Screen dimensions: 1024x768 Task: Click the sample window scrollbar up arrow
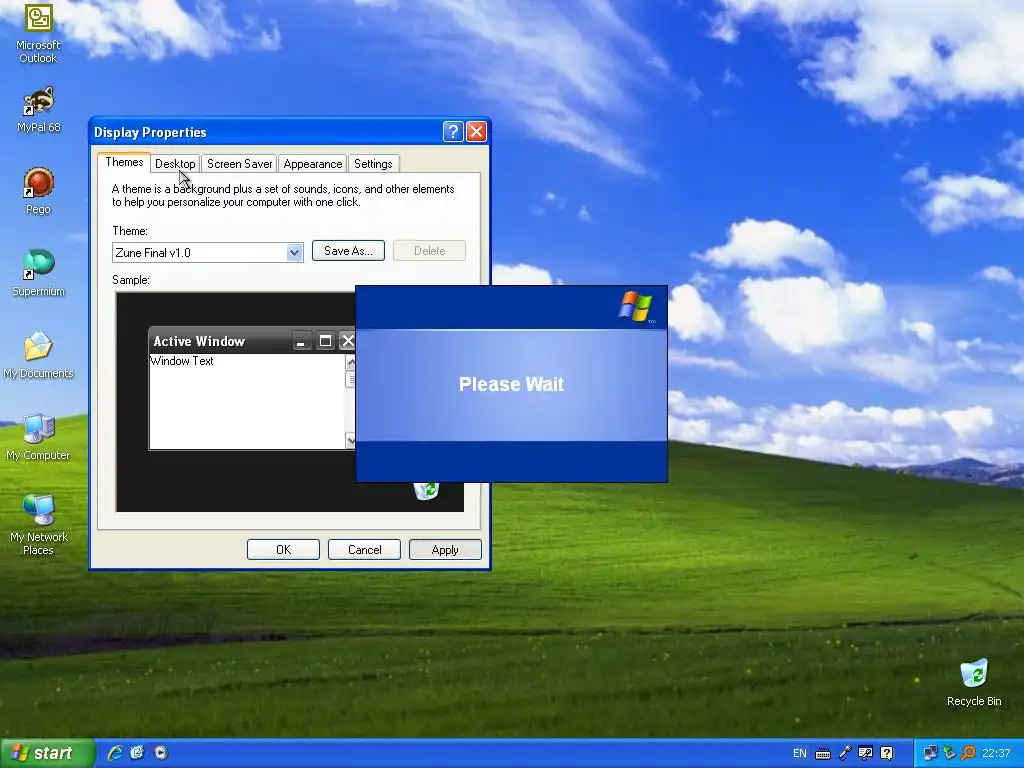tap(351, 362)
